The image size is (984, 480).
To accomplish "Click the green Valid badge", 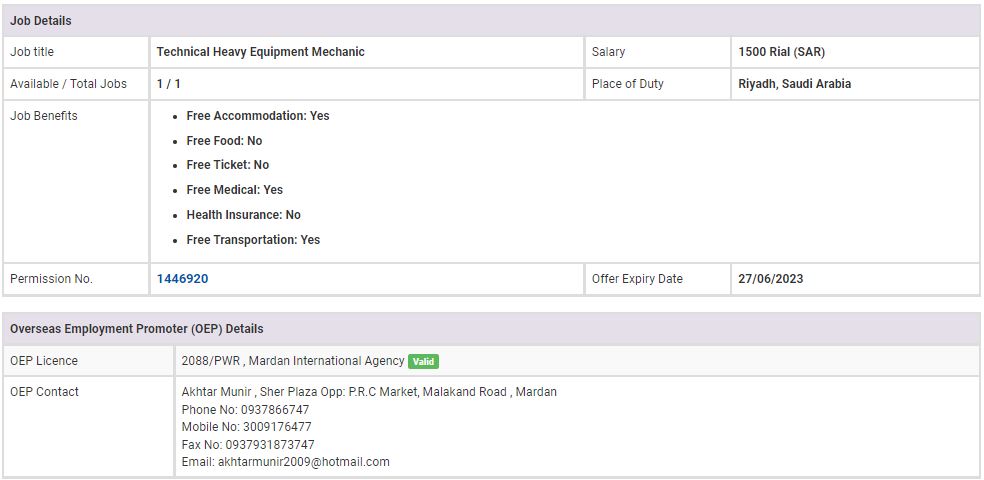I will [424, 361].
